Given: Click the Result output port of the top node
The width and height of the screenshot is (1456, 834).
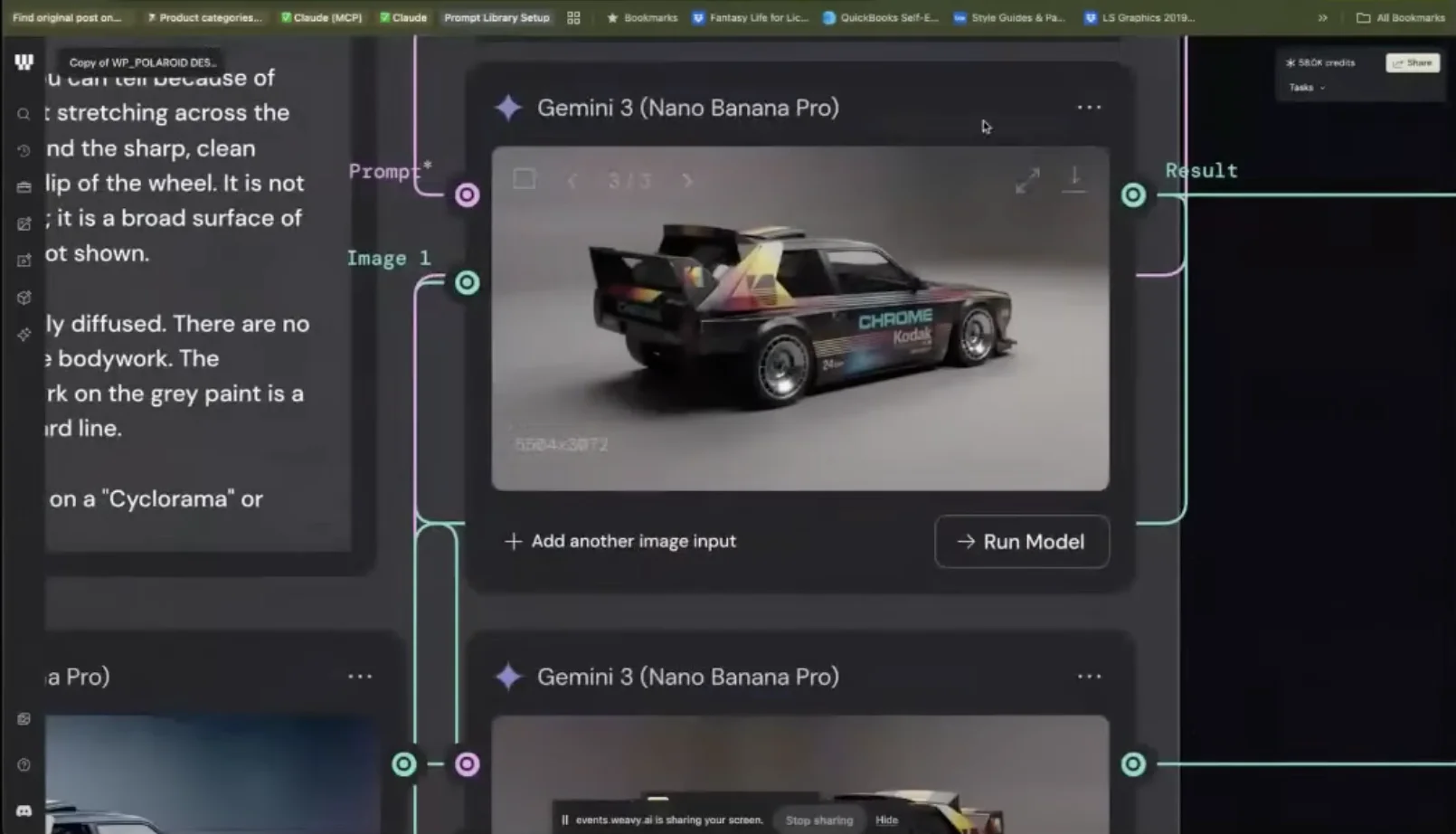Looking at the screenshot, I should pos(1133,194).
